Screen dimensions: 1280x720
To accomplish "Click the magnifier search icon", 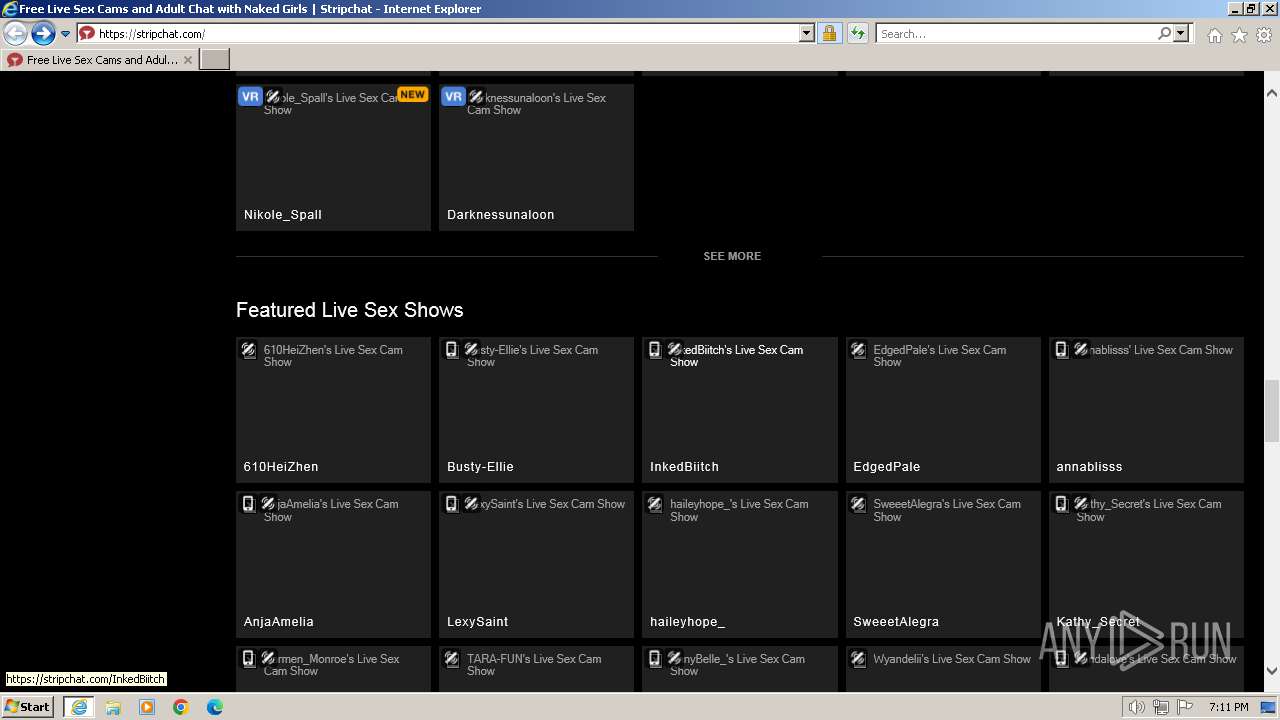I will (1164, 34).
